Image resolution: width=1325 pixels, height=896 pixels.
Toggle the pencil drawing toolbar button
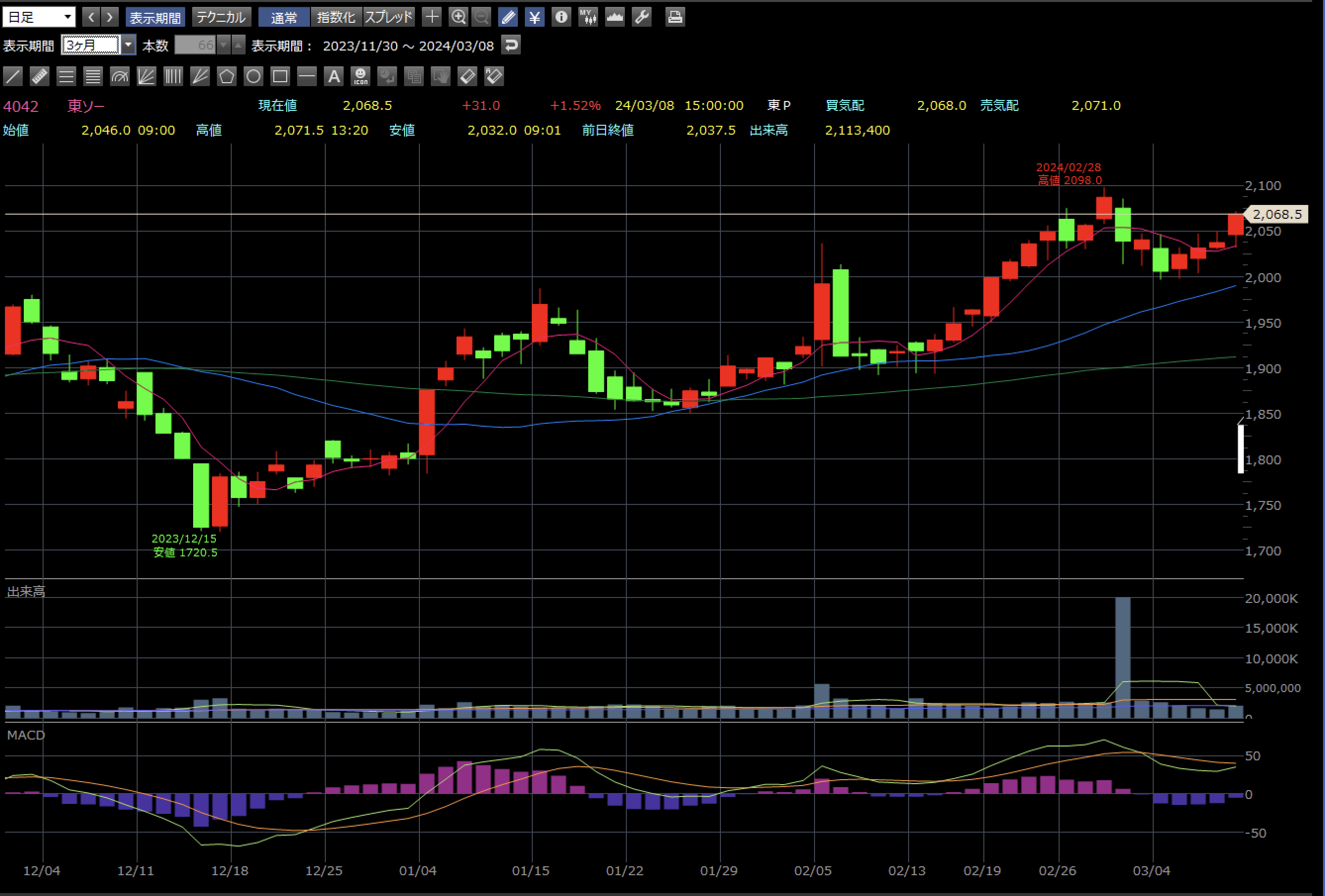[x=508, y=16]
